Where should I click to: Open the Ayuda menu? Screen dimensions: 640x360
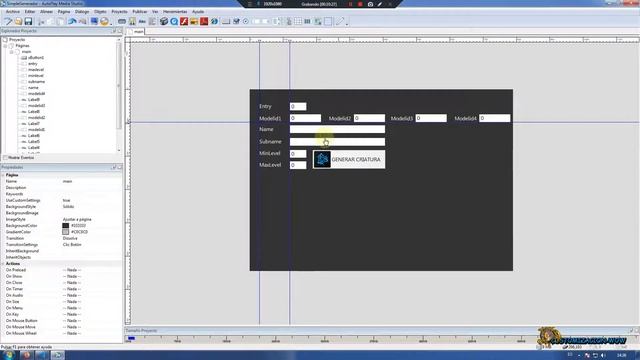pyautogui.click(x=198, y=12)
